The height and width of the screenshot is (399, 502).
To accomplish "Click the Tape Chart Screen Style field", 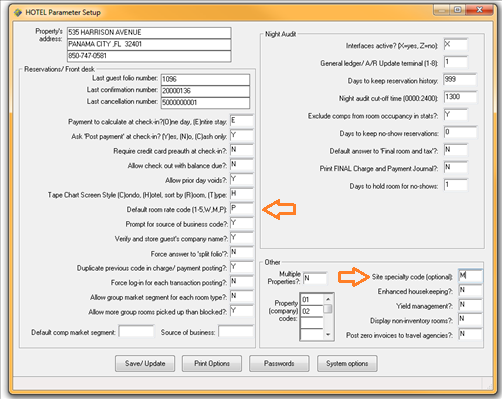I will click(242, 194).
